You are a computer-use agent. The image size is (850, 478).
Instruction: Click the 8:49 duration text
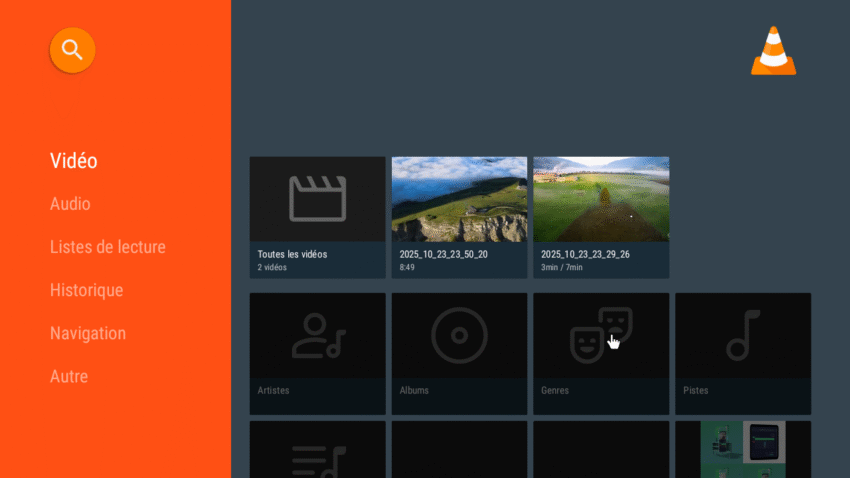408,268
